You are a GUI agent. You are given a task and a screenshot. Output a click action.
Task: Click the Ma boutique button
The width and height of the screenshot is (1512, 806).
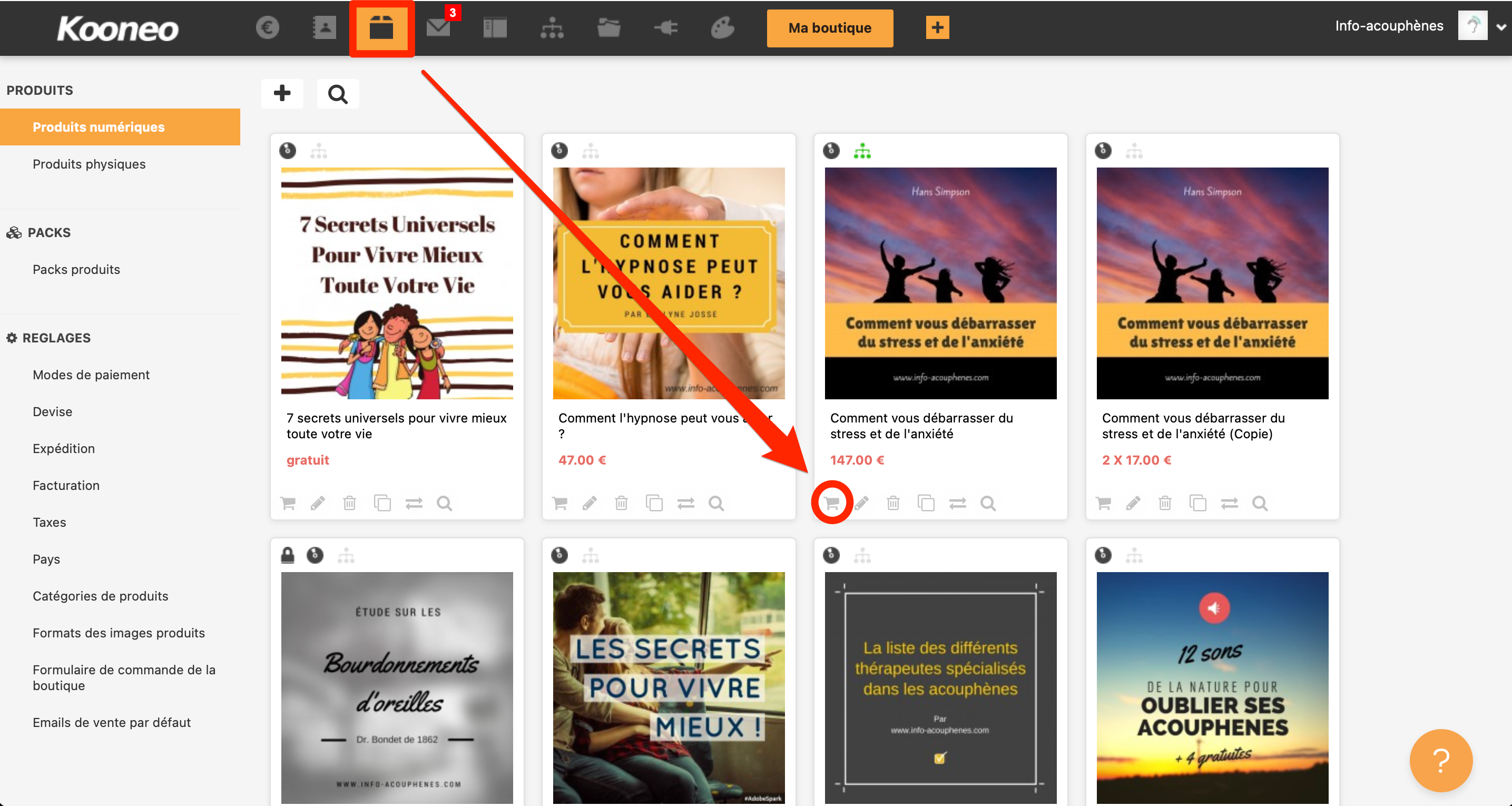pos(829,27)
